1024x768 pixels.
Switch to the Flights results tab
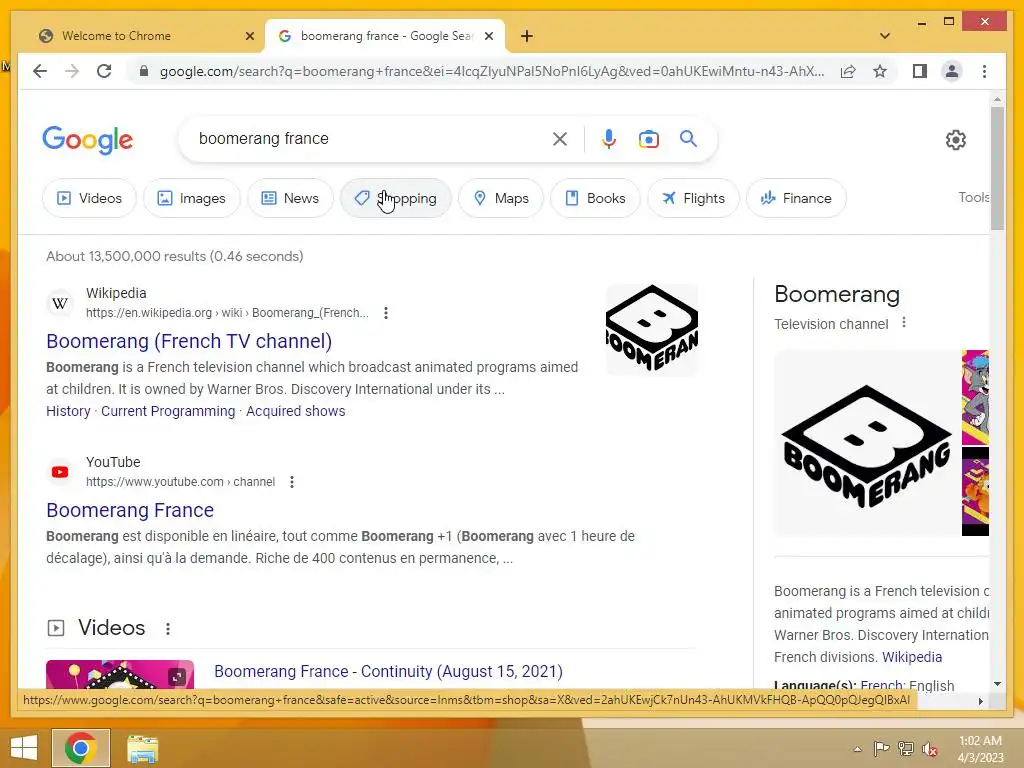693,198
